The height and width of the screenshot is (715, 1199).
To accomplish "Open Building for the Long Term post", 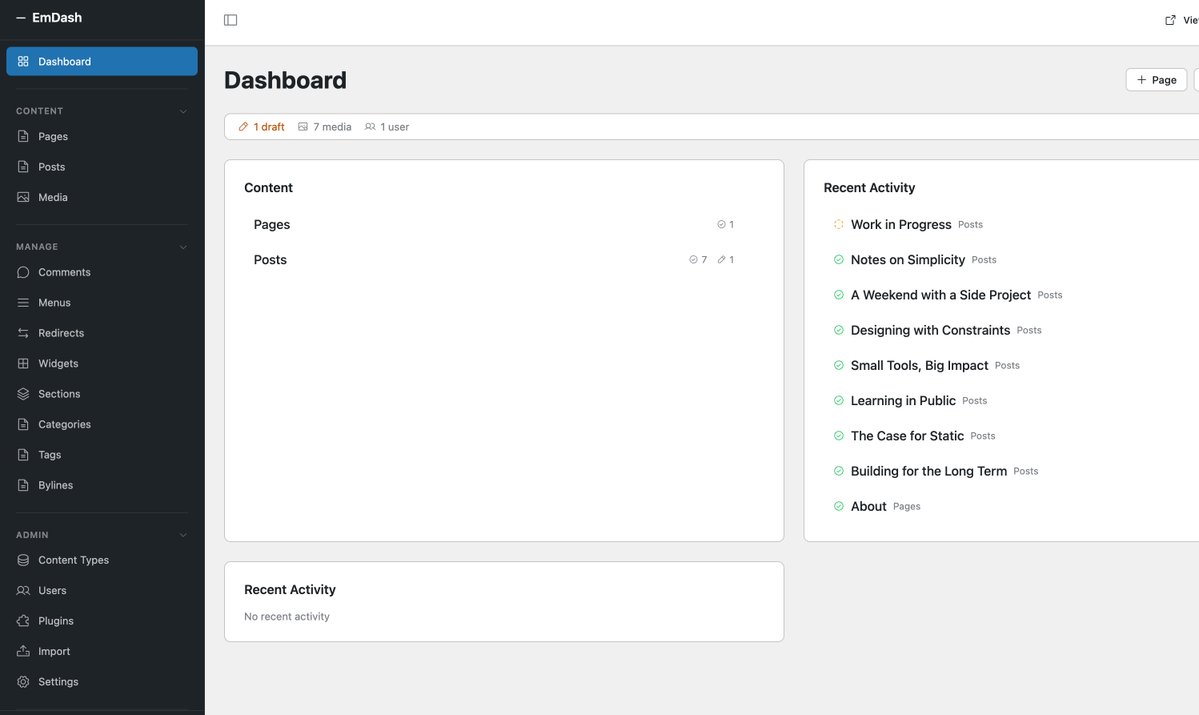I will click(x=928, y=470).
